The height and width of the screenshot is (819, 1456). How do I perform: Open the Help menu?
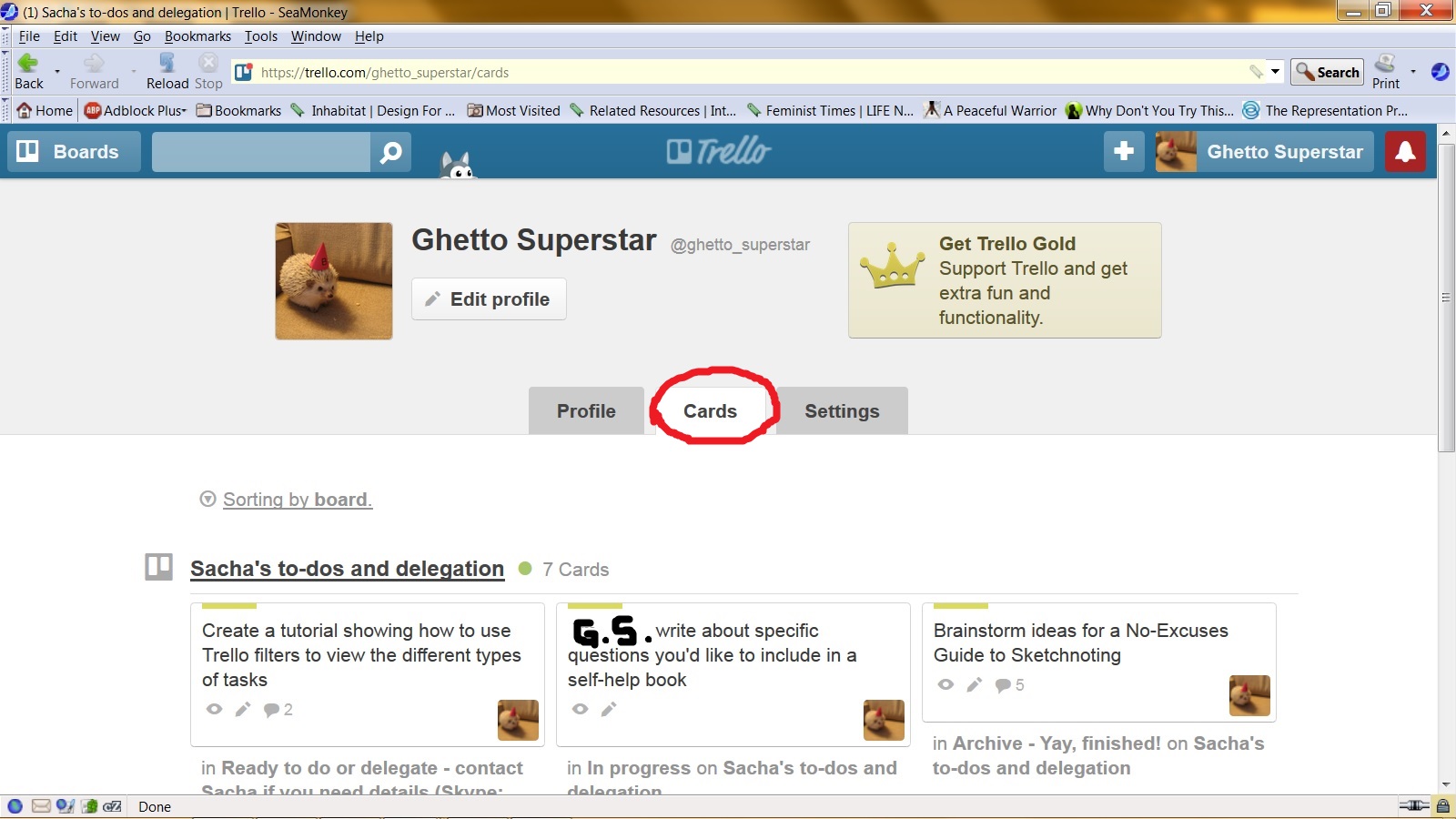coord(369,36)
